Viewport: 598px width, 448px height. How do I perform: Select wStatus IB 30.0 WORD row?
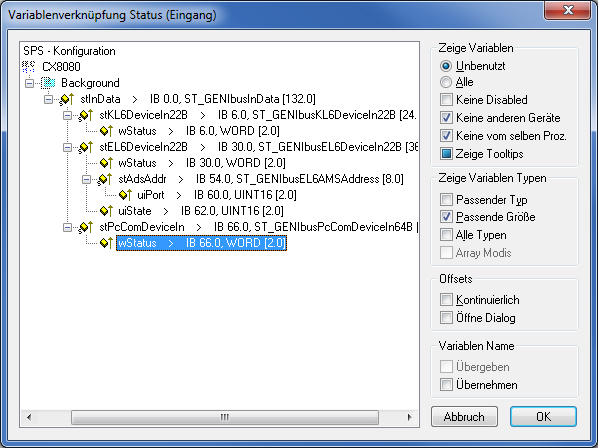[x=202, y=163]
